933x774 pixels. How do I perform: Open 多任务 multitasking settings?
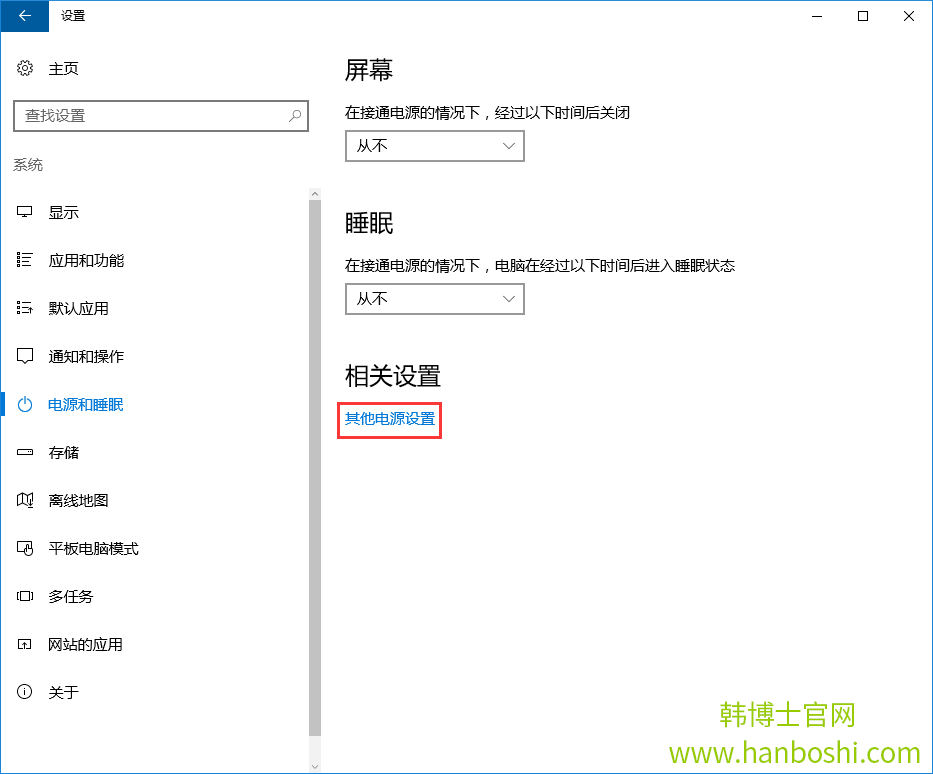coord(70,596)
